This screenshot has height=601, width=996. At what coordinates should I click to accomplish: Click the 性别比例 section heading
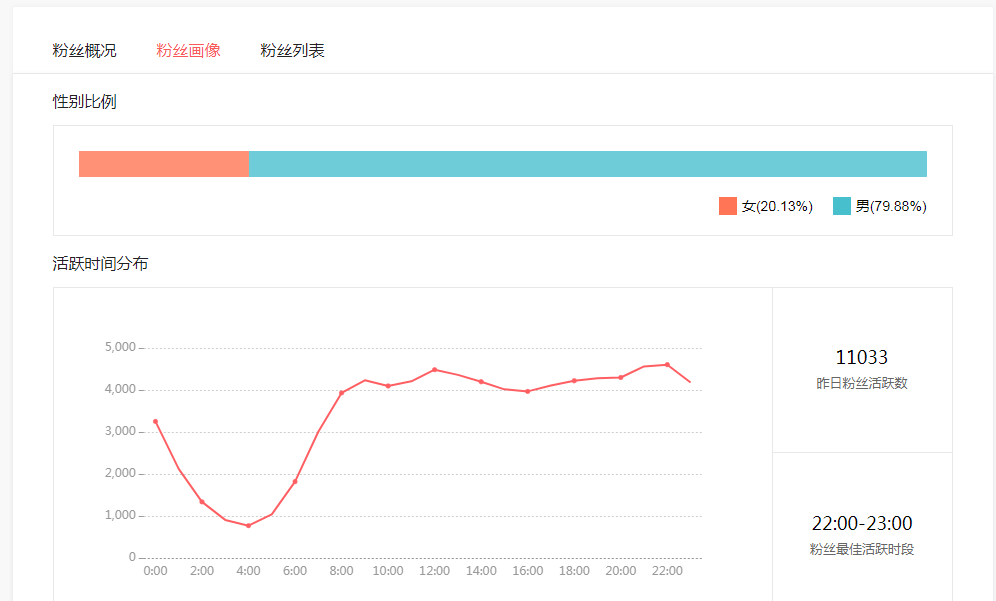coord(84,102)
